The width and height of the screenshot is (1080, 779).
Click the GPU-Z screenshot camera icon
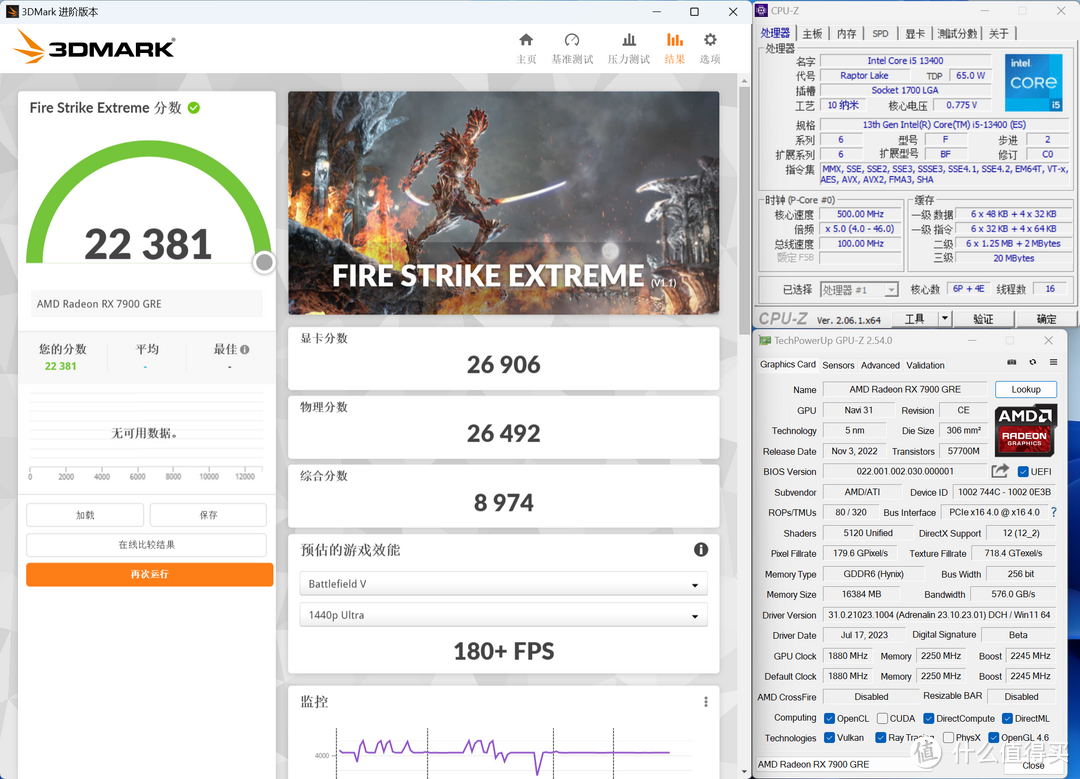tap(1012, 362)
